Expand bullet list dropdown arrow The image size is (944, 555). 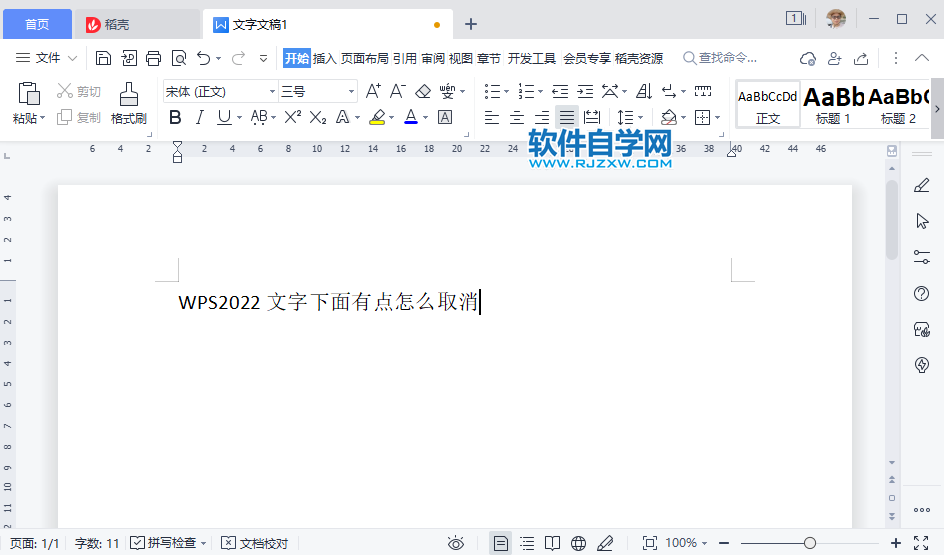tap(506, 92)
